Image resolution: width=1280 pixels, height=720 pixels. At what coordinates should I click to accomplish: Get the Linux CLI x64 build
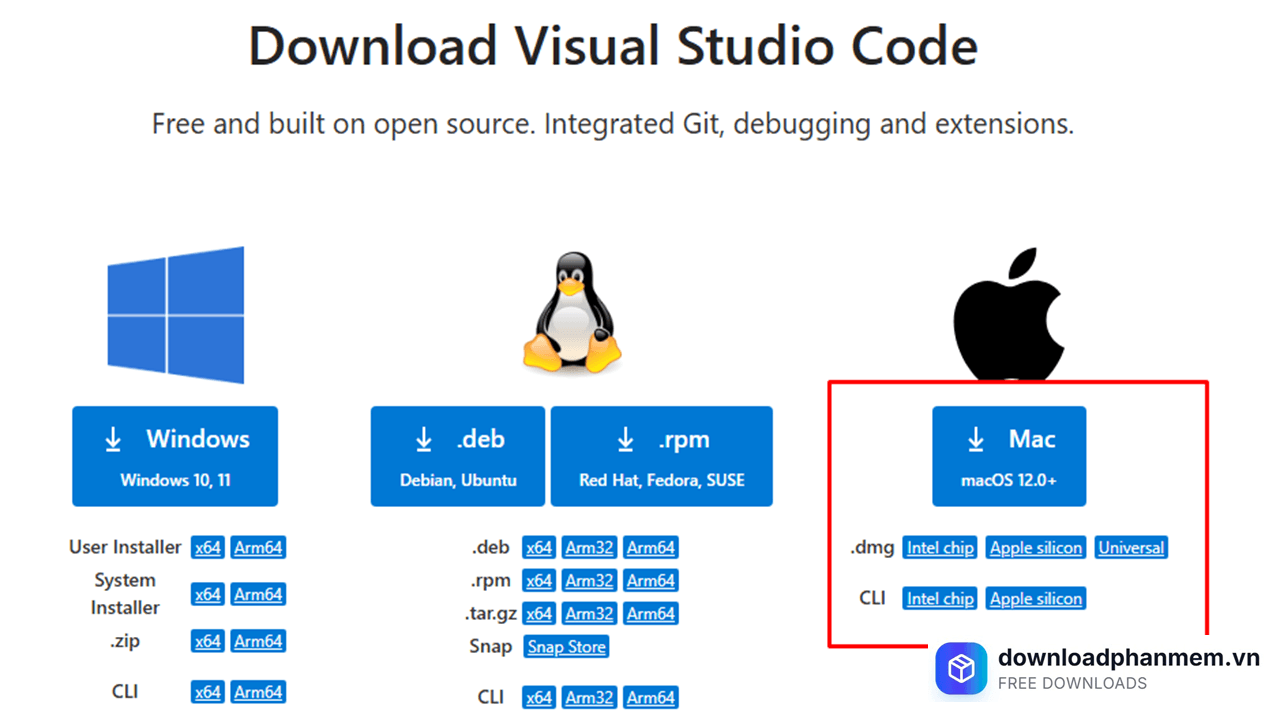click(539, 698)
